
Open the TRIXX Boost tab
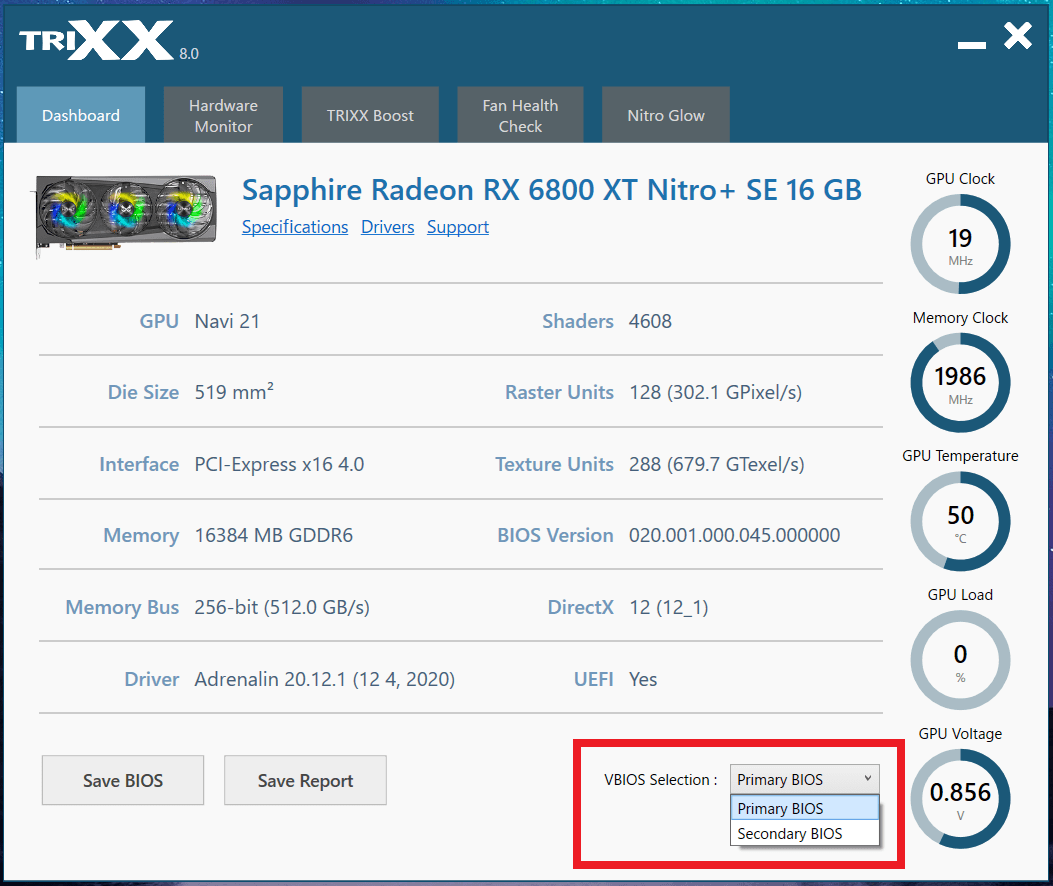click(x=370, y=115)
